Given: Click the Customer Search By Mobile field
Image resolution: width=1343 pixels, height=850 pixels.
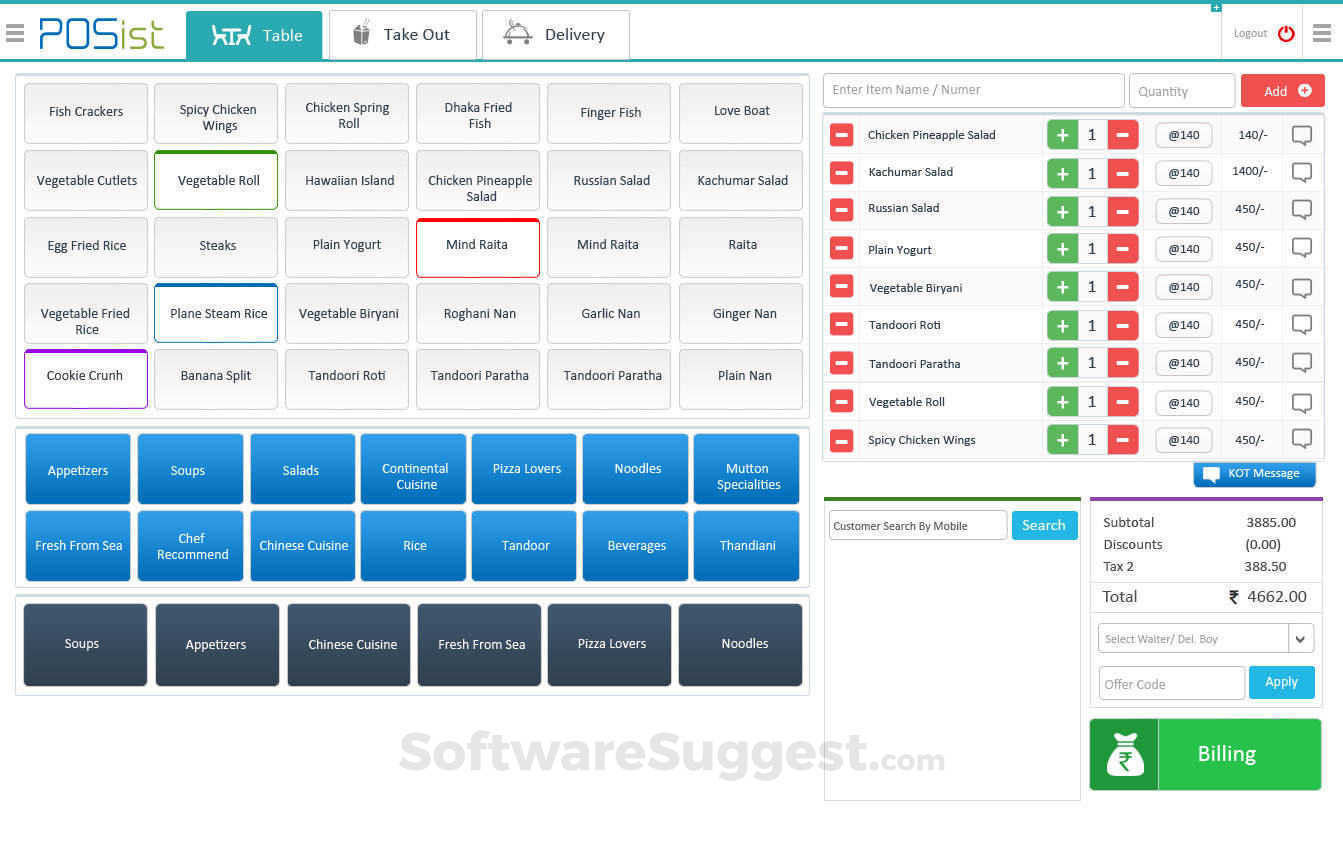Looking at the screenshot, I should coord(917,524).
